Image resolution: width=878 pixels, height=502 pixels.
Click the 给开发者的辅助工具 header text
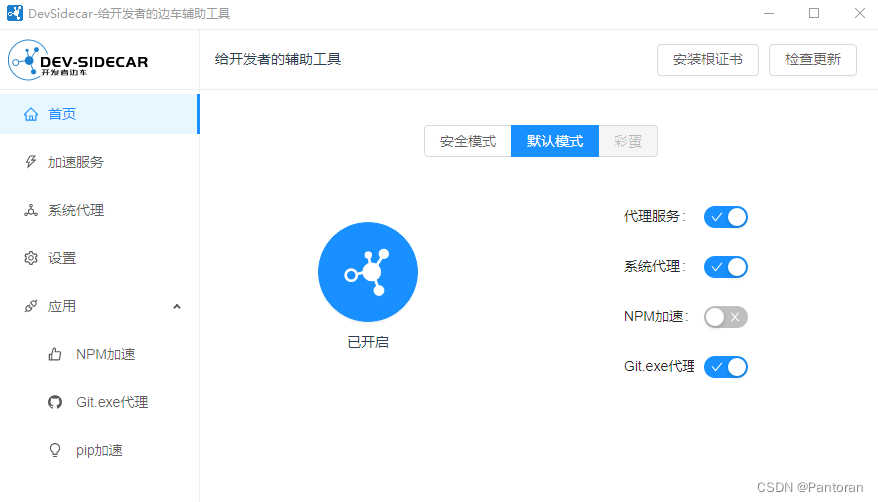[x=278, y=59]
